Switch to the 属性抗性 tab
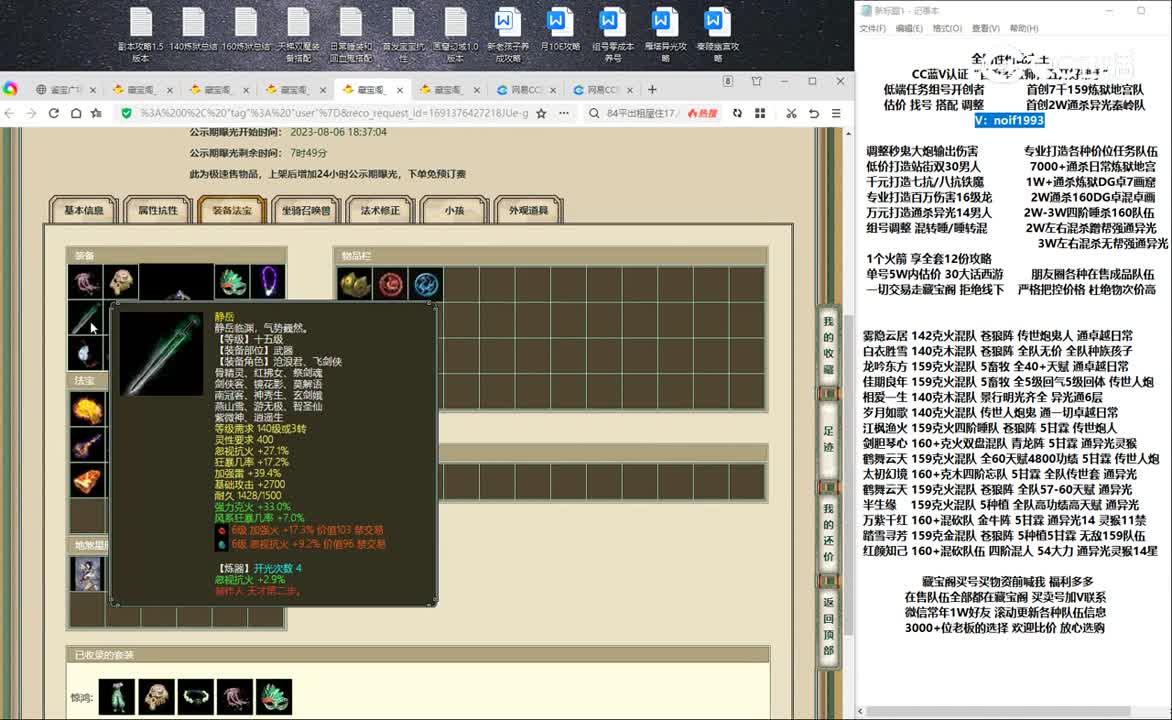Viewport: 1172px width, 720px height. click(158, 210)
